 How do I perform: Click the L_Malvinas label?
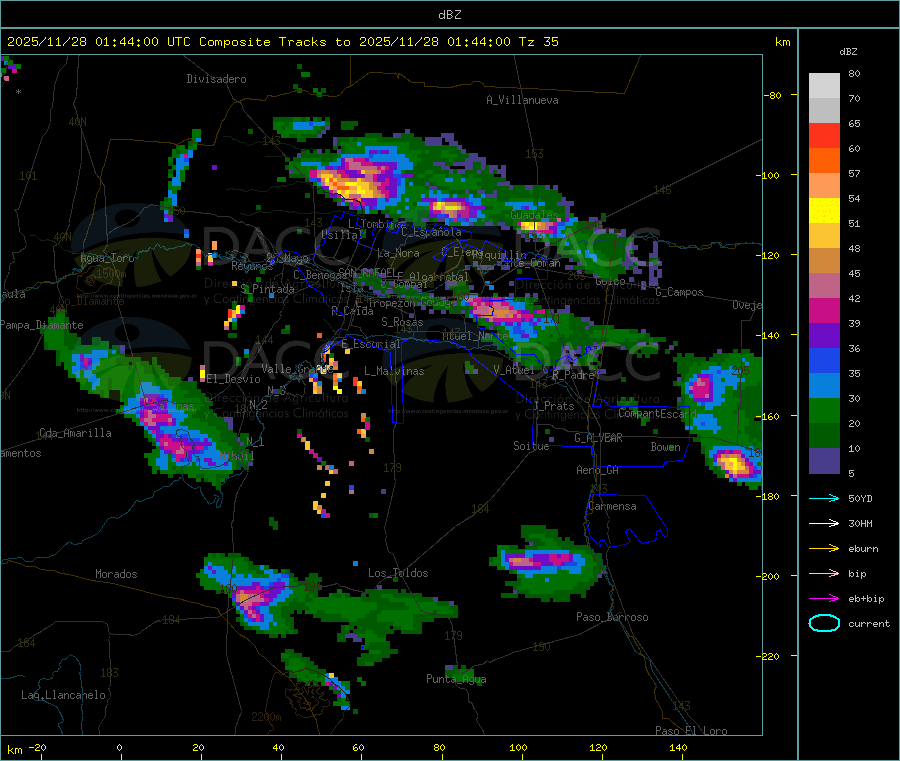point(394,371)
